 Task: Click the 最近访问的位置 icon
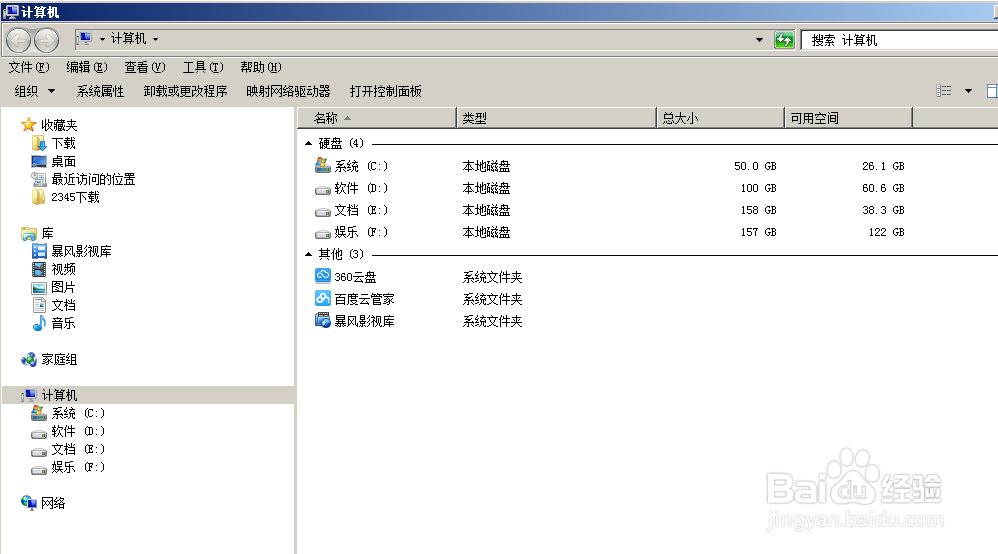[x=39, y=179]
